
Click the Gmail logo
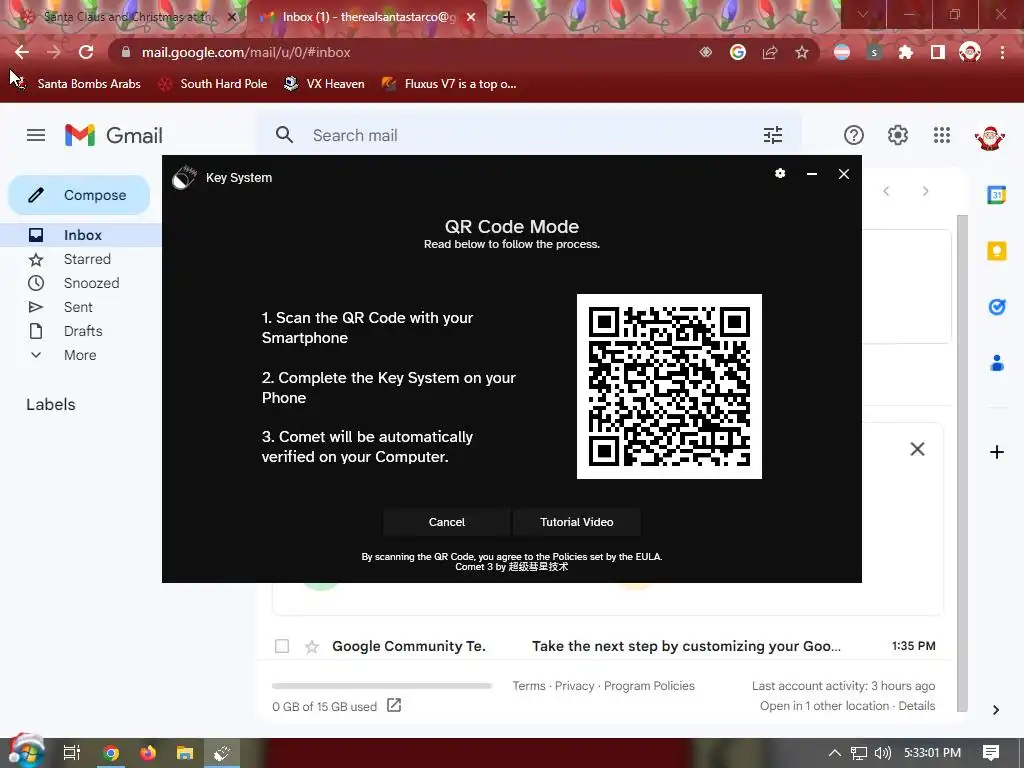(114, 135)
